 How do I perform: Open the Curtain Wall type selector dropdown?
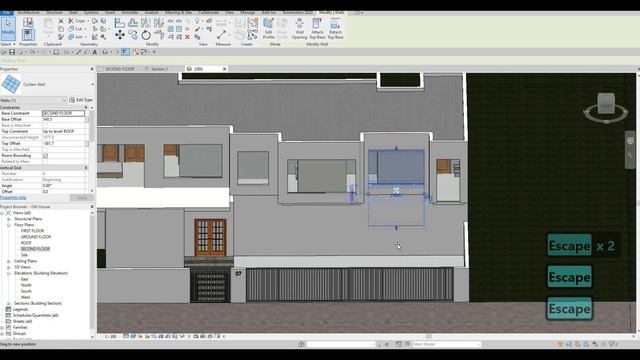pos(92,84)
